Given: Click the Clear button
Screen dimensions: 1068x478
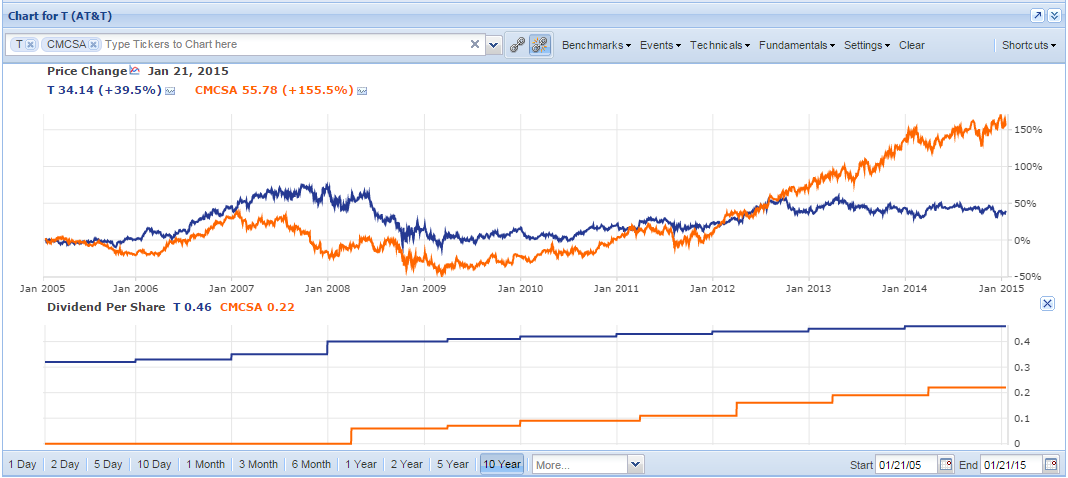Looking at the screenshot, I should pos(911,45).
